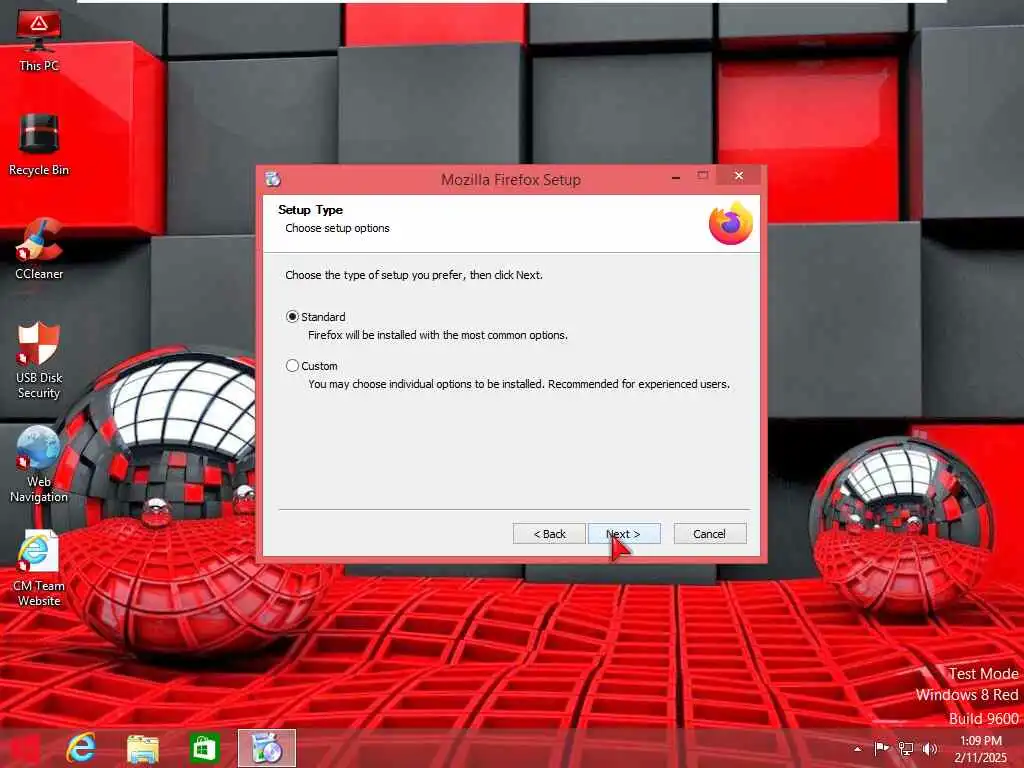Open CM Team Website shortcut
This screenshot has height=768, width=1024.
(39, 569)
